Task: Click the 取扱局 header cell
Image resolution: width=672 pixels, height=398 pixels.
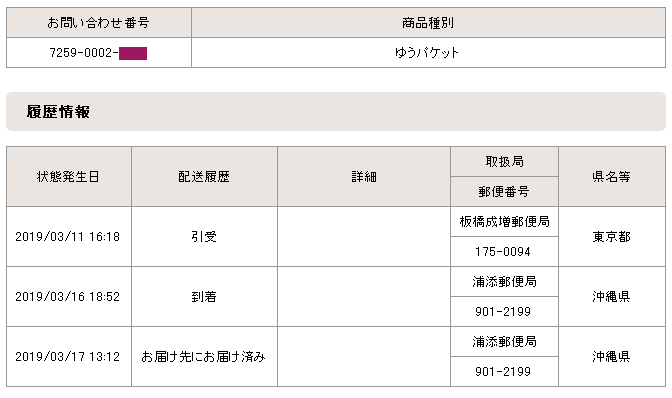Action: click(504, 162)
